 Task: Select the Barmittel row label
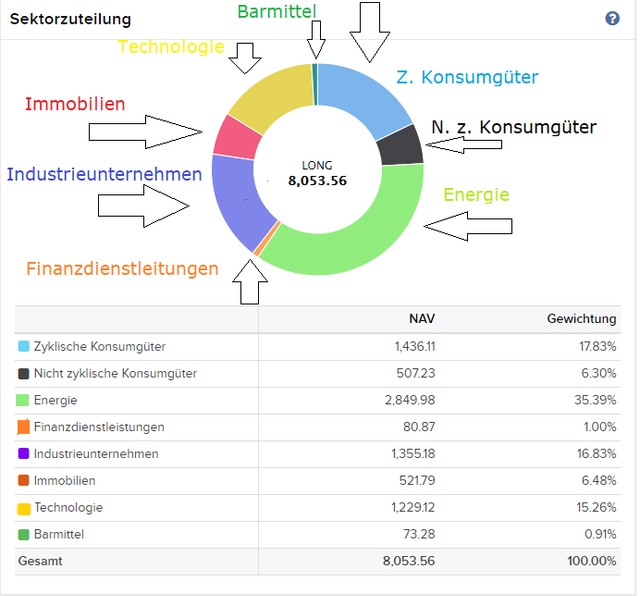coord(59,534)
